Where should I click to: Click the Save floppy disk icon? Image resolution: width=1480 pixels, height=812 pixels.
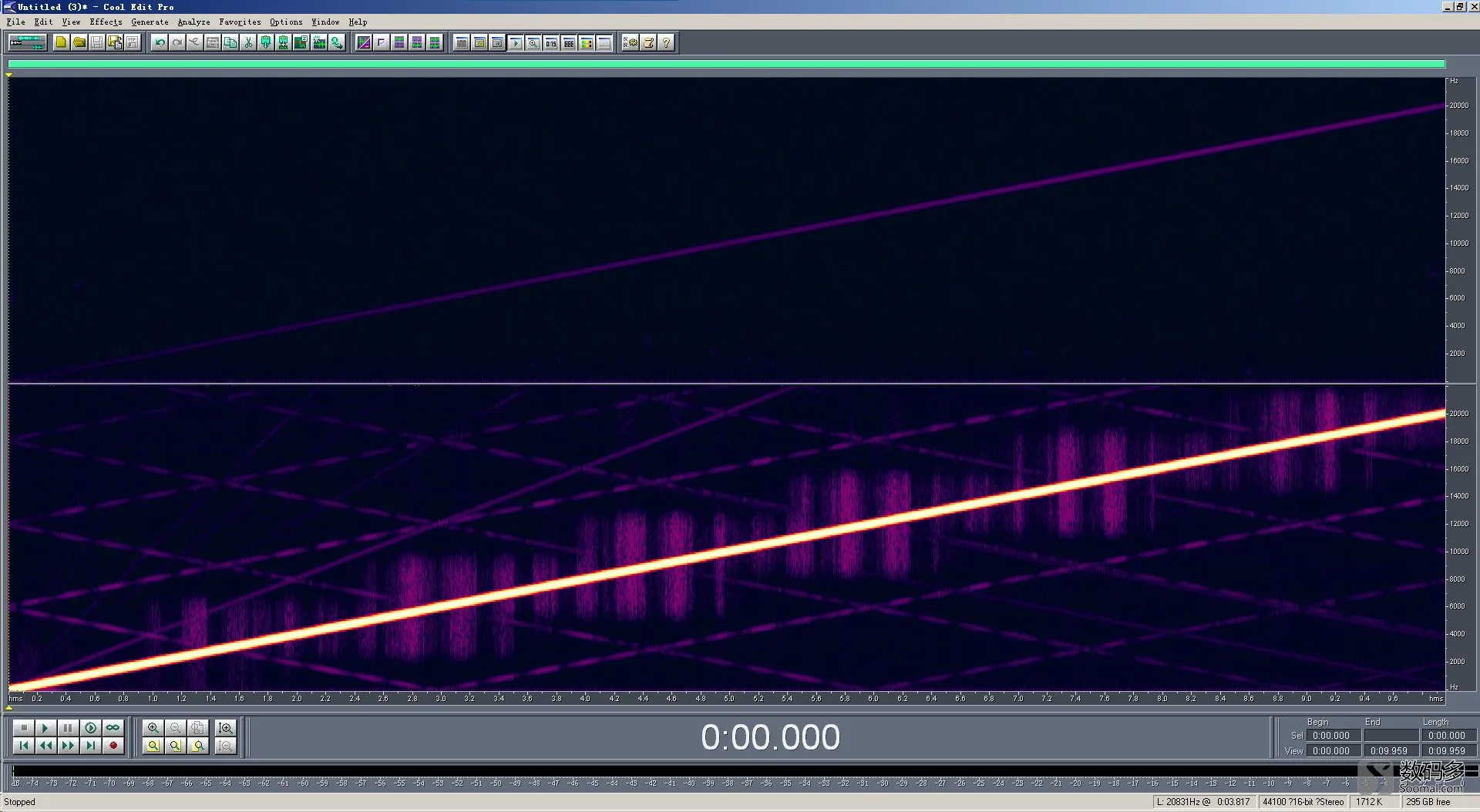click(96, 42)
